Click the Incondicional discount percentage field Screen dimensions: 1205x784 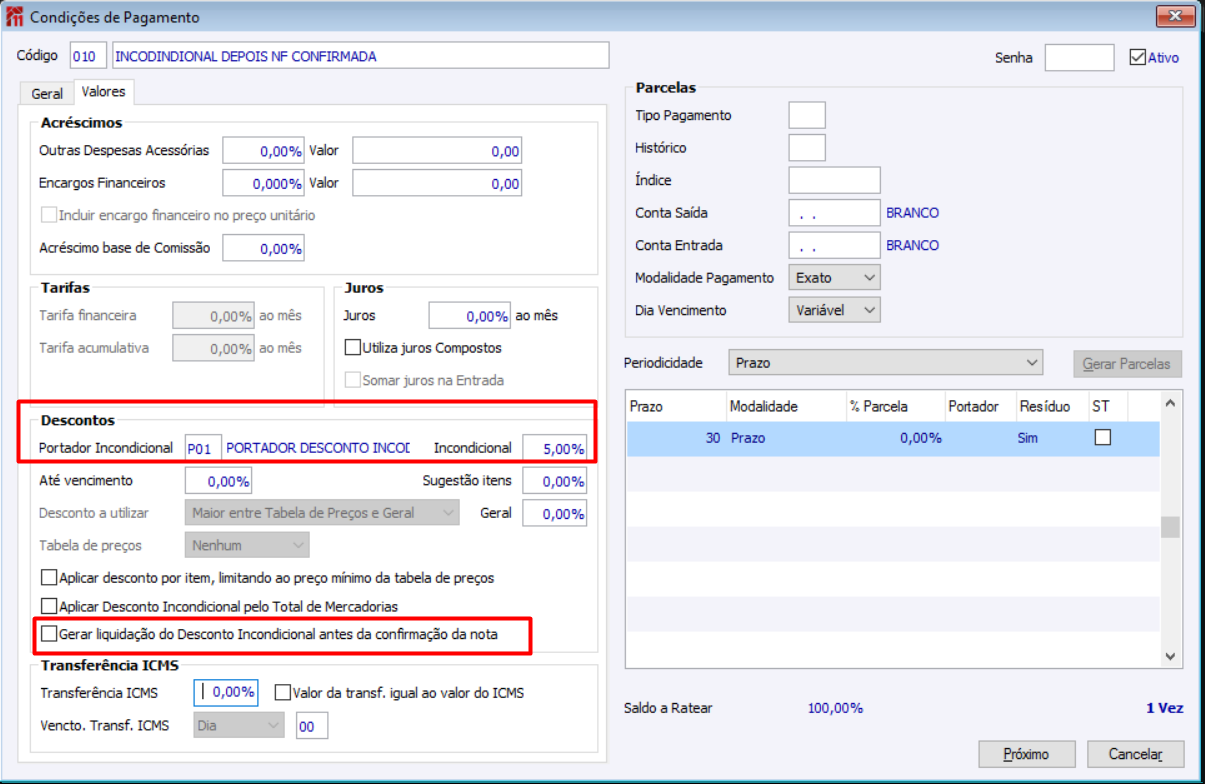pyautogui.click(x=555, y=448)
